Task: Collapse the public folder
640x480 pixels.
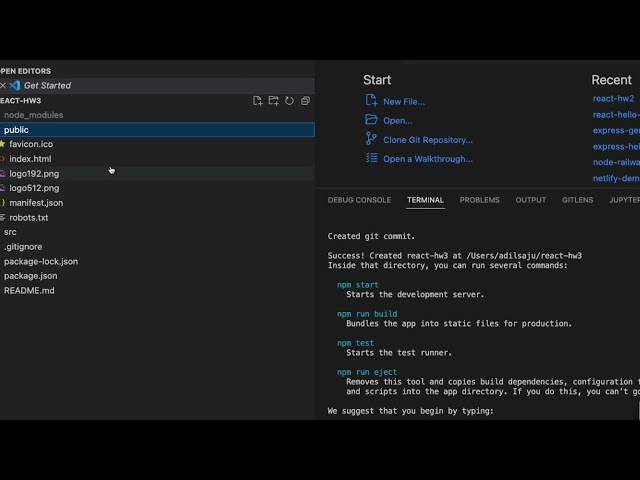Action: click(157, 130)
